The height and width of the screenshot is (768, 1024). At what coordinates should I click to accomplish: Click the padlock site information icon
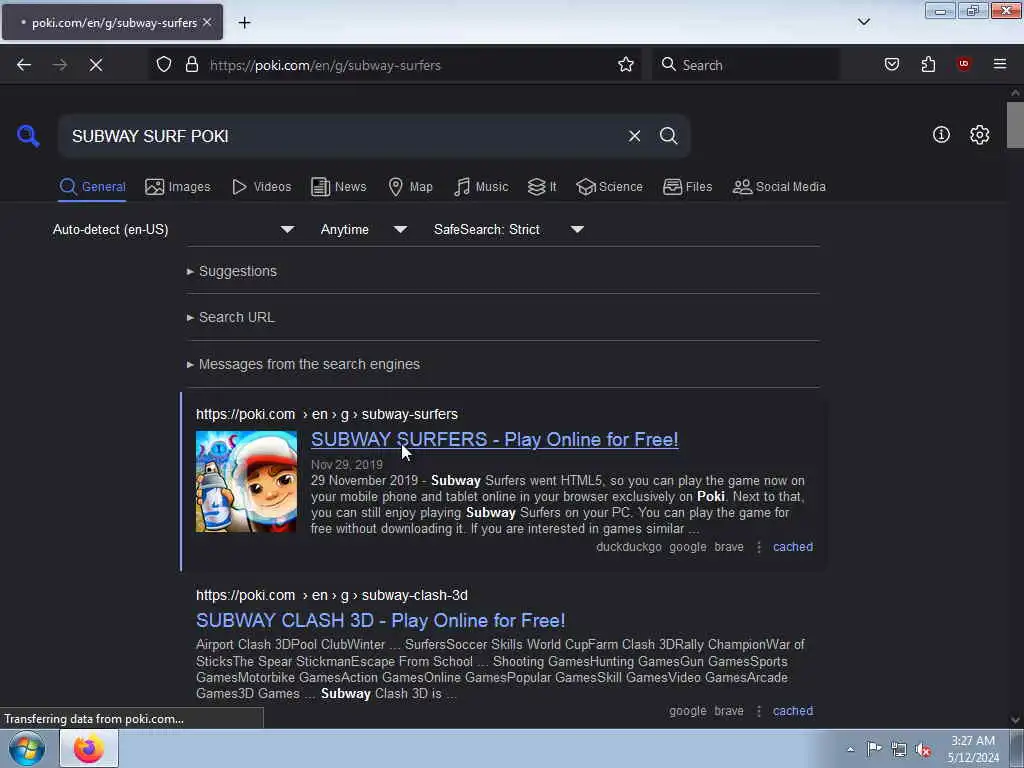191,64
